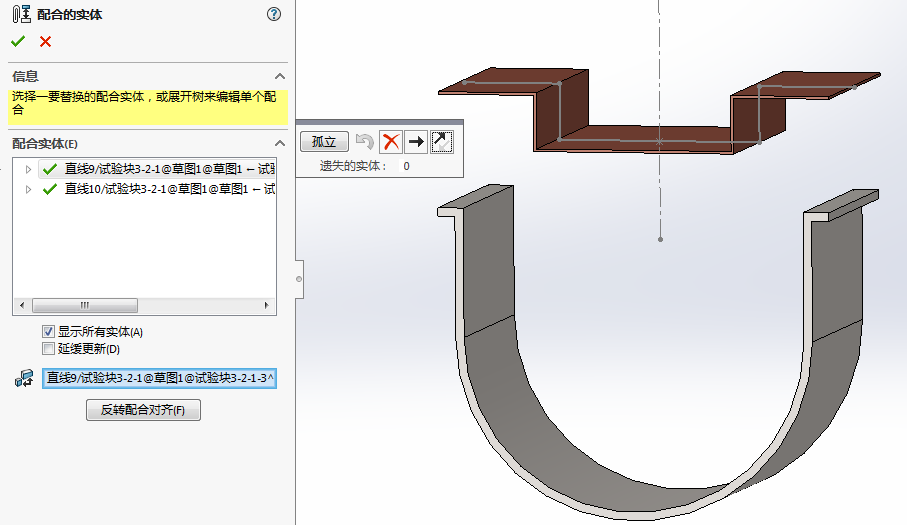Click the replace entity icon beside input field
The image size is (907, 525).
click(24, 378)
